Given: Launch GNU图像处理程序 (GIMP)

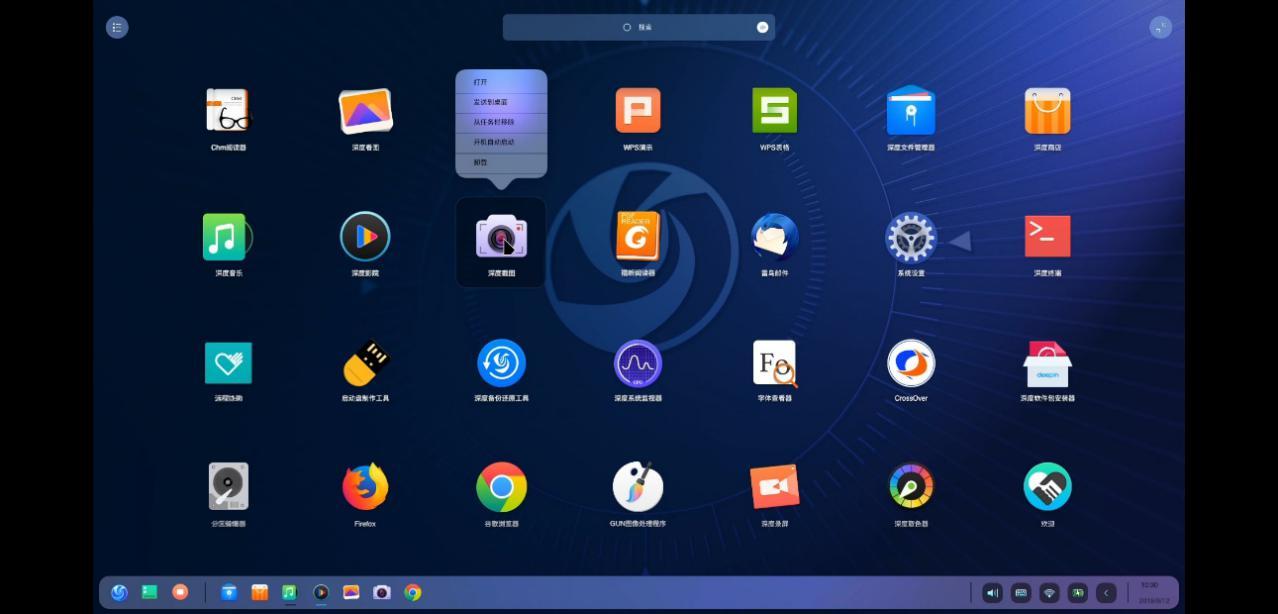Looking at the screenshot, I should 637,487.
